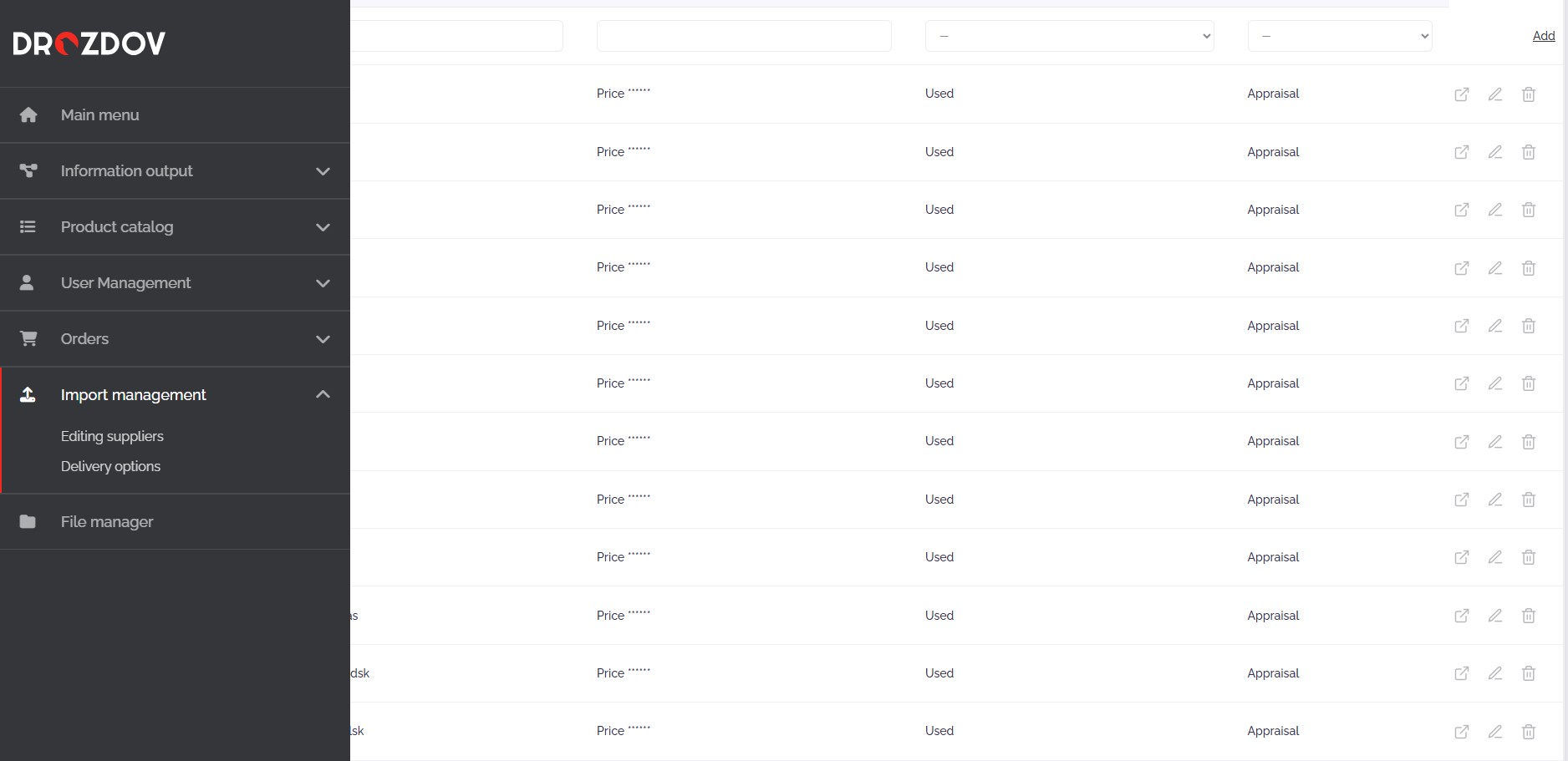The height and width of the screenshot is (761, 1568).
Task: Open the filter dropdown above Appraisal column
Action: pyautogui.click(x=1339, y=36)
